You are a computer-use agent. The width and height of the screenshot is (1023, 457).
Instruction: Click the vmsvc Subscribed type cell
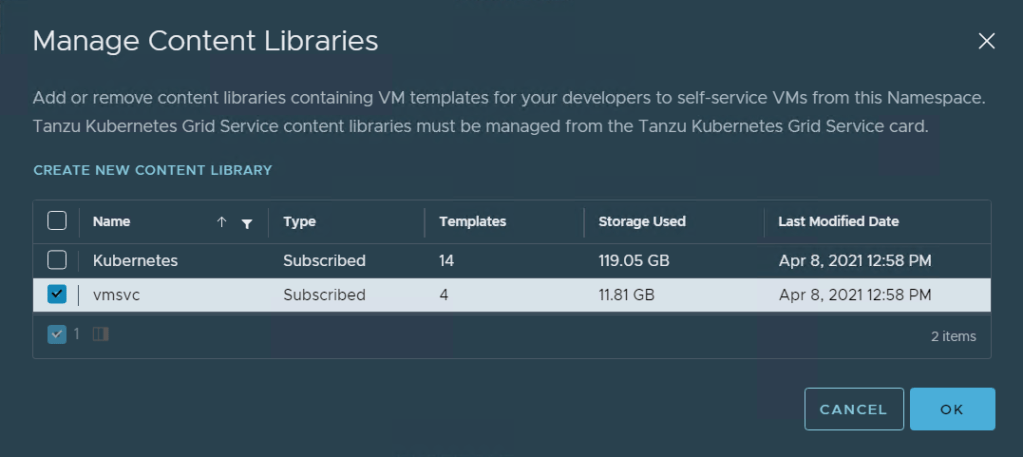point(324,295)
